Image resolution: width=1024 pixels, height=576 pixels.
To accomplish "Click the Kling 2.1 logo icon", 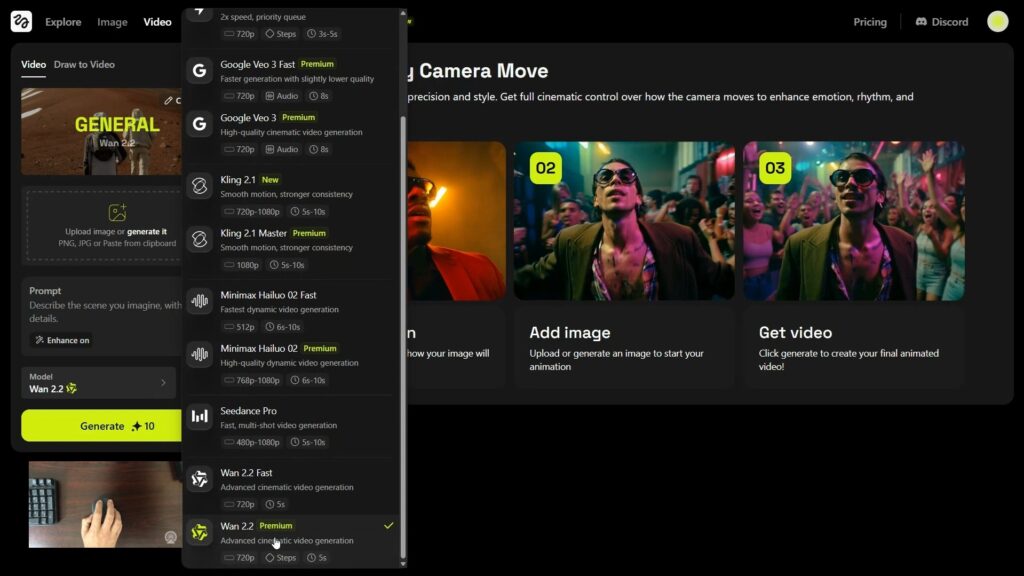I will click(x=199, y=186).
